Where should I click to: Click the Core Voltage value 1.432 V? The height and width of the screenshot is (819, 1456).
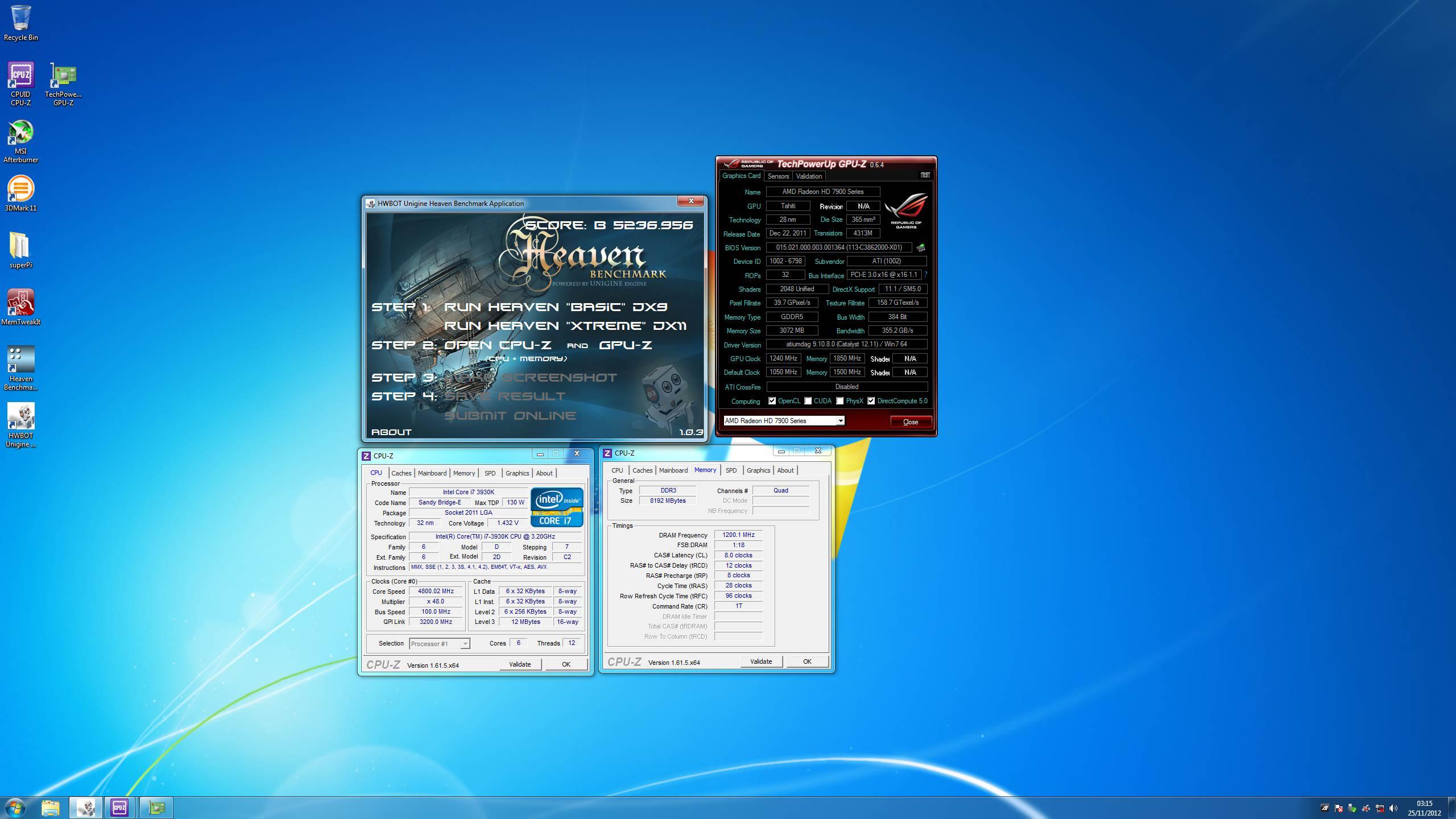point(507,523)
